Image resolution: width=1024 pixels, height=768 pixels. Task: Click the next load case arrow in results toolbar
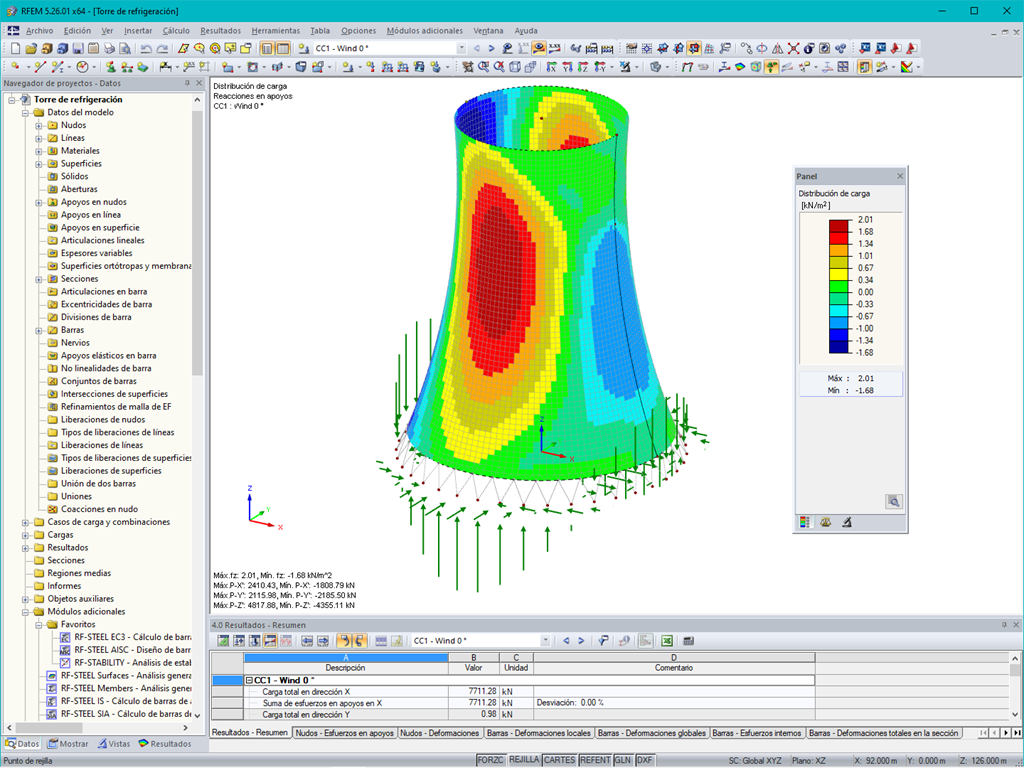pyautogui.click(x=581, y=640)
